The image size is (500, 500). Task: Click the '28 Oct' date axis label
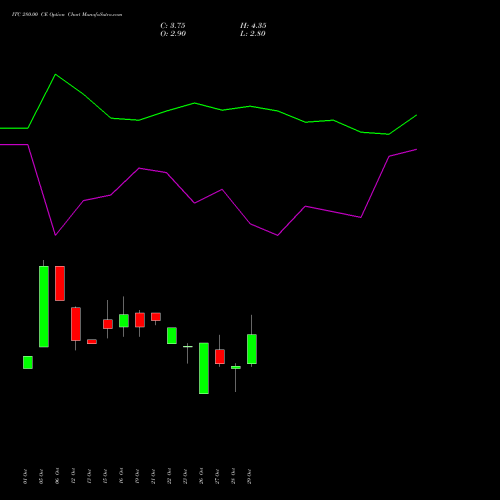tap(233, 476)
